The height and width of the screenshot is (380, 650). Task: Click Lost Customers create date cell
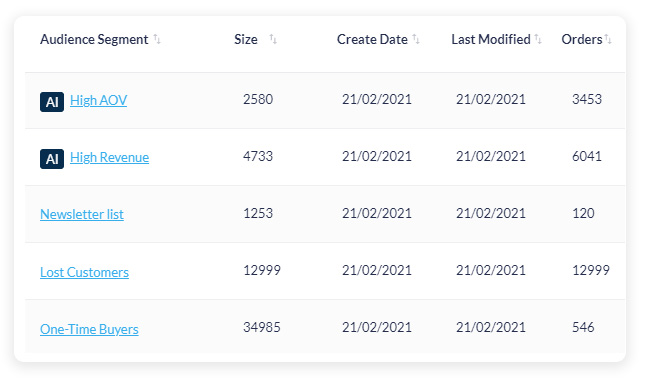click(x=377, y=271)
